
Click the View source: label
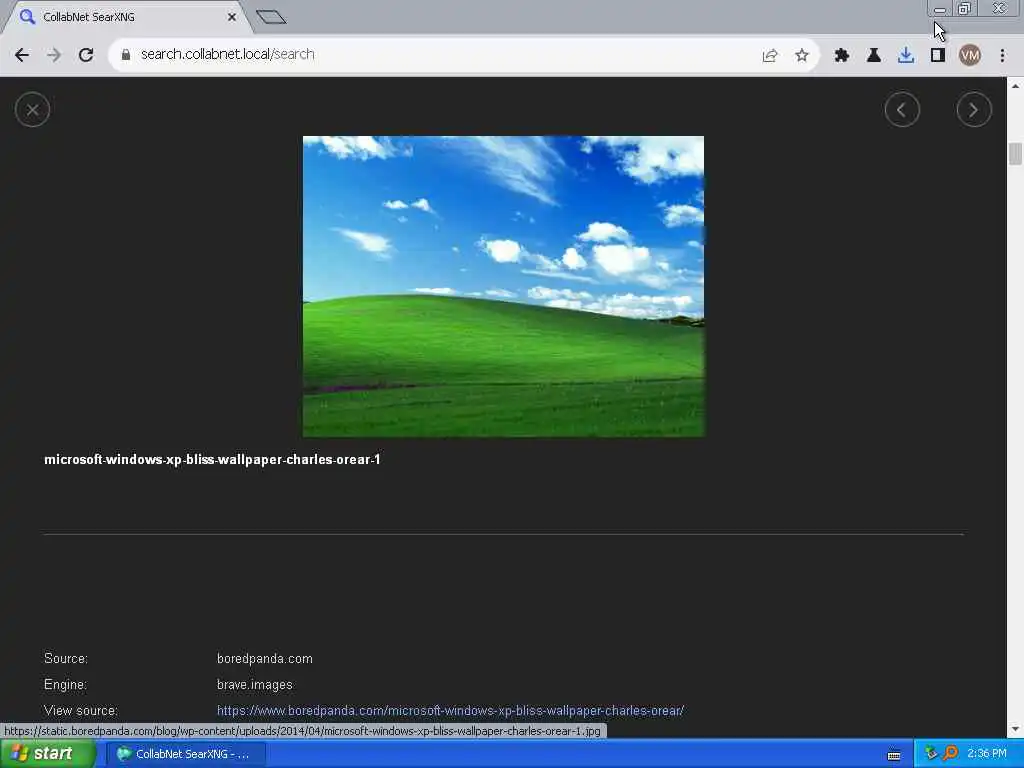[x=81, y=711]
